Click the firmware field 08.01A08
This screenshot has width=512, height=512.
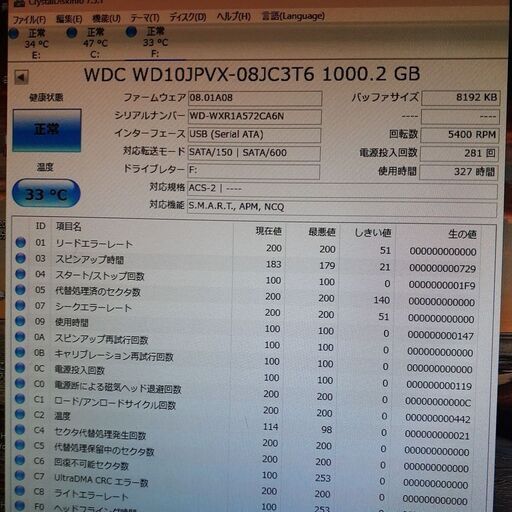click(x=255, y=98)
